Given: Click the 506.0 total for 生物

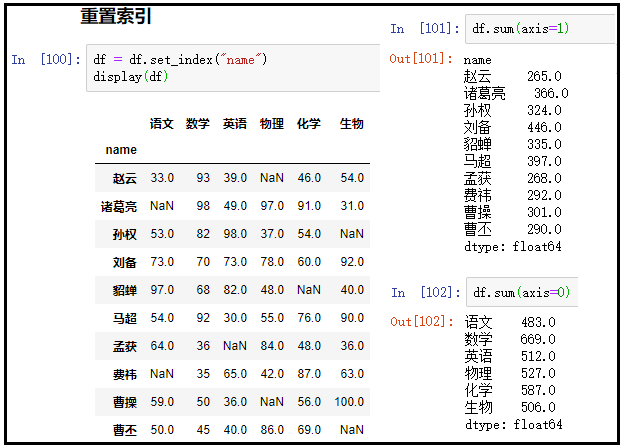Looking at the screenshot, I should pyautogui.click(x=538, y=407).
